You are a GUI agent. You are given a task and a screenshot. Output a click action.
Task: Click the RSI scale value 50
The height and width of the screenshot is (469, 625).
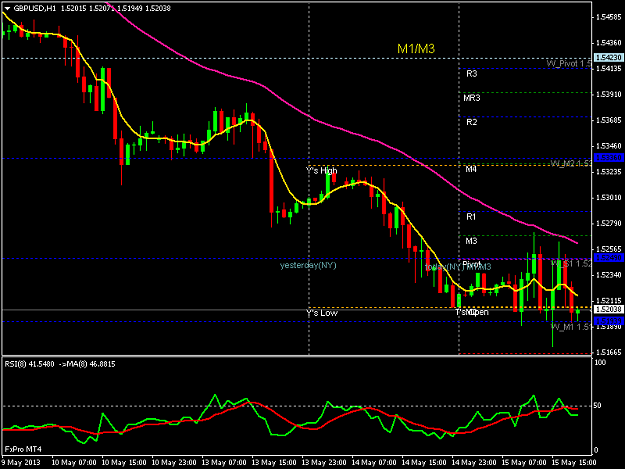pyautogui.click(x=597, y=406)
